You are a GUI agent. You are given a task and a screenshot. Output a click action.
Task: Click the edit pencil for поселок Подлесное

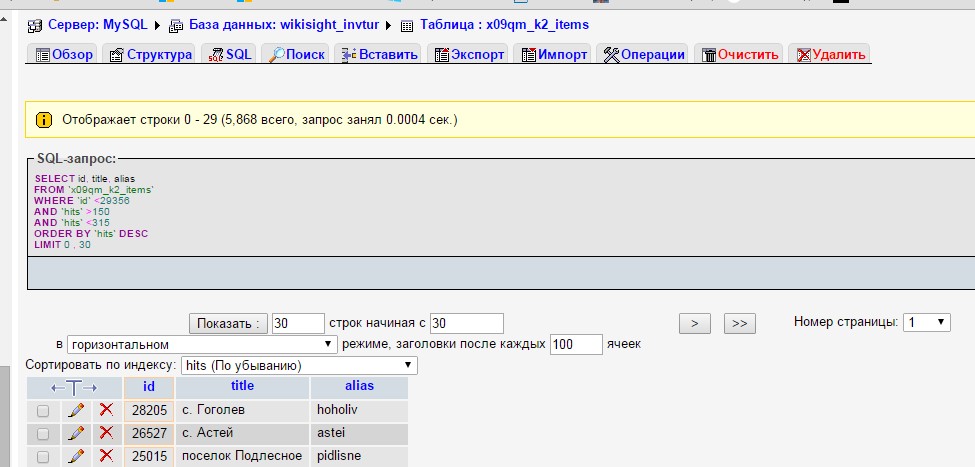click(76, 456)
